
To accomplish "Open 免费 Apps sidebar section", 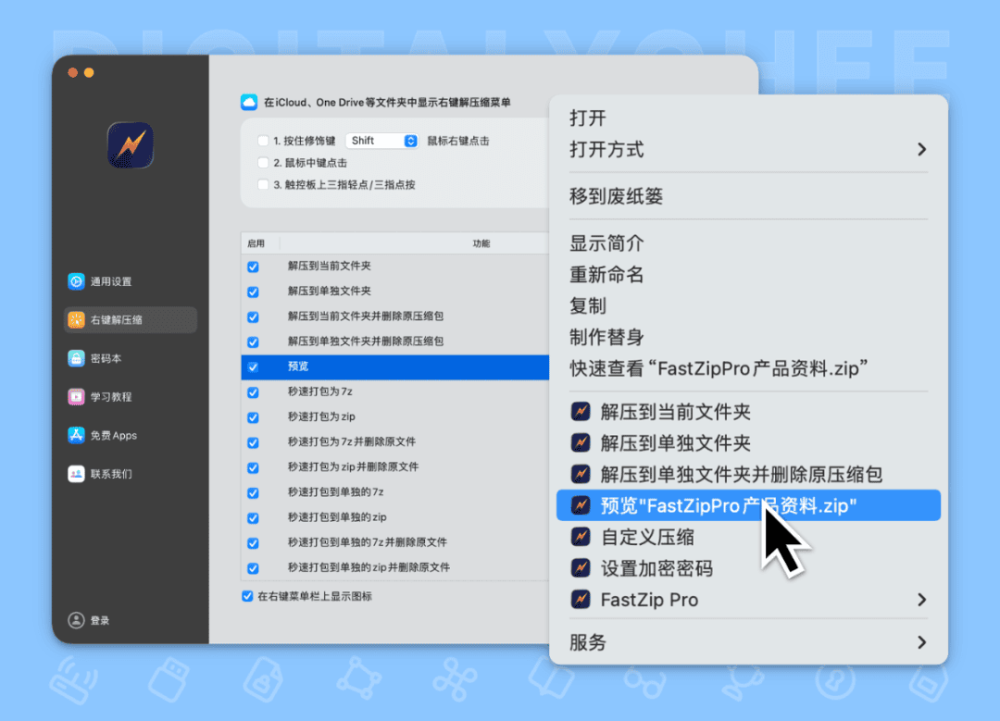I will pyautogui.click(x=131, y=435).
